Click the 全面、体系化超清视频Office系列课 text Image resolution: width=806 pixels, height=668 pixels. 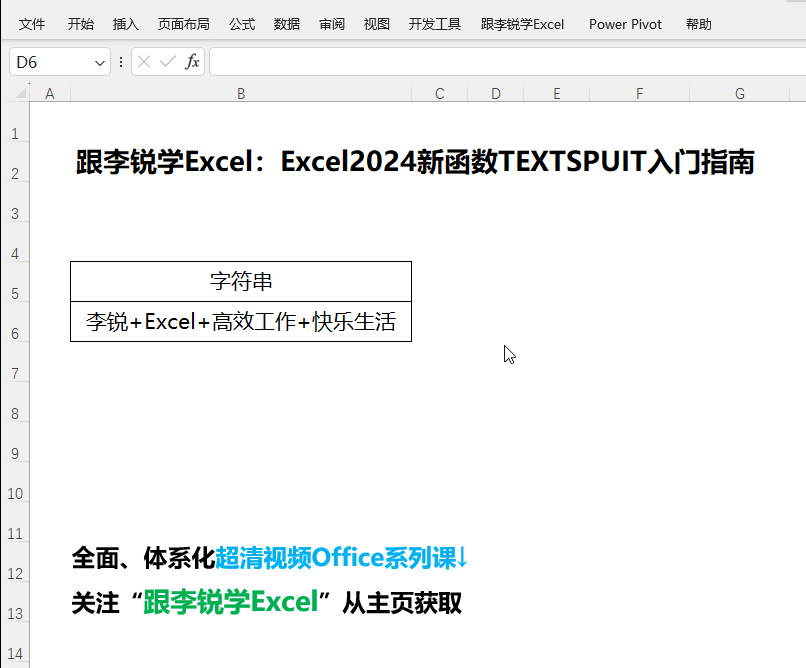[x=270, y=558]
